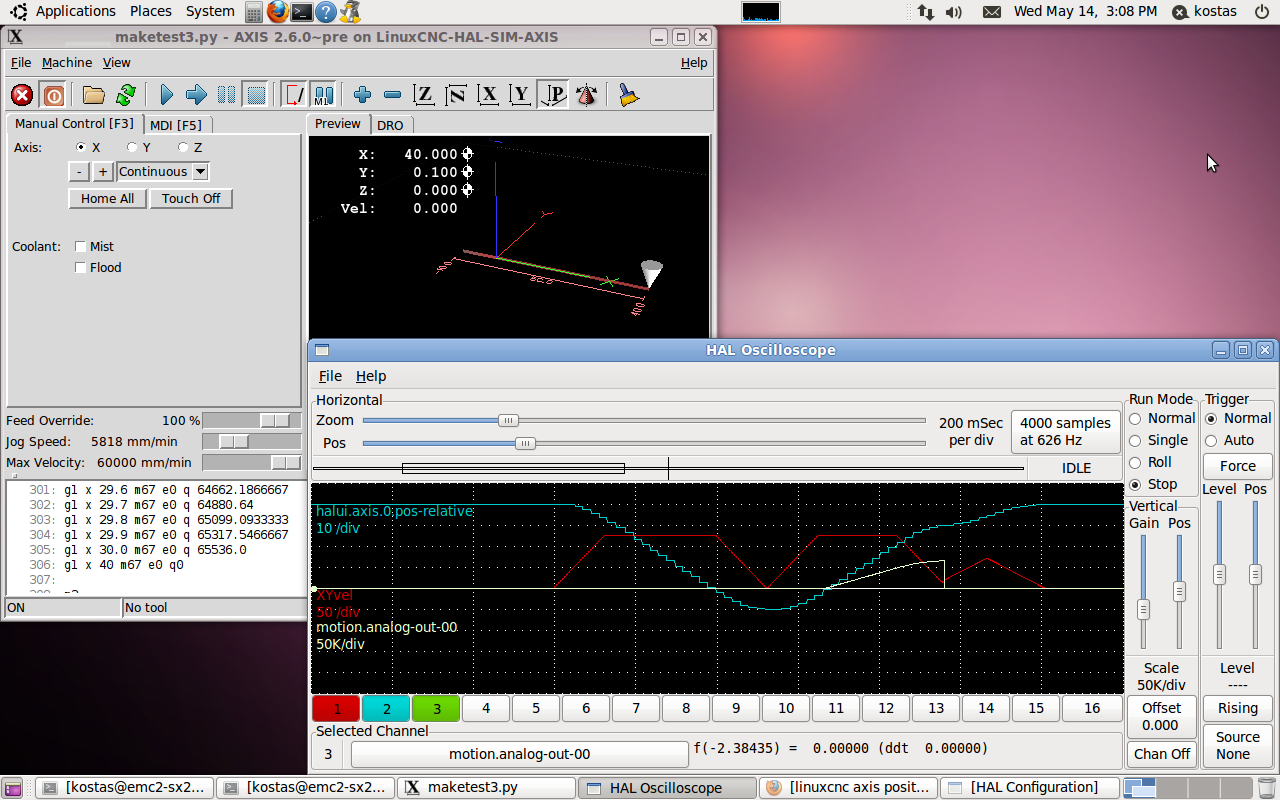
Task: Open the help launcher in top panel
Action: click(x=325, y=12)
